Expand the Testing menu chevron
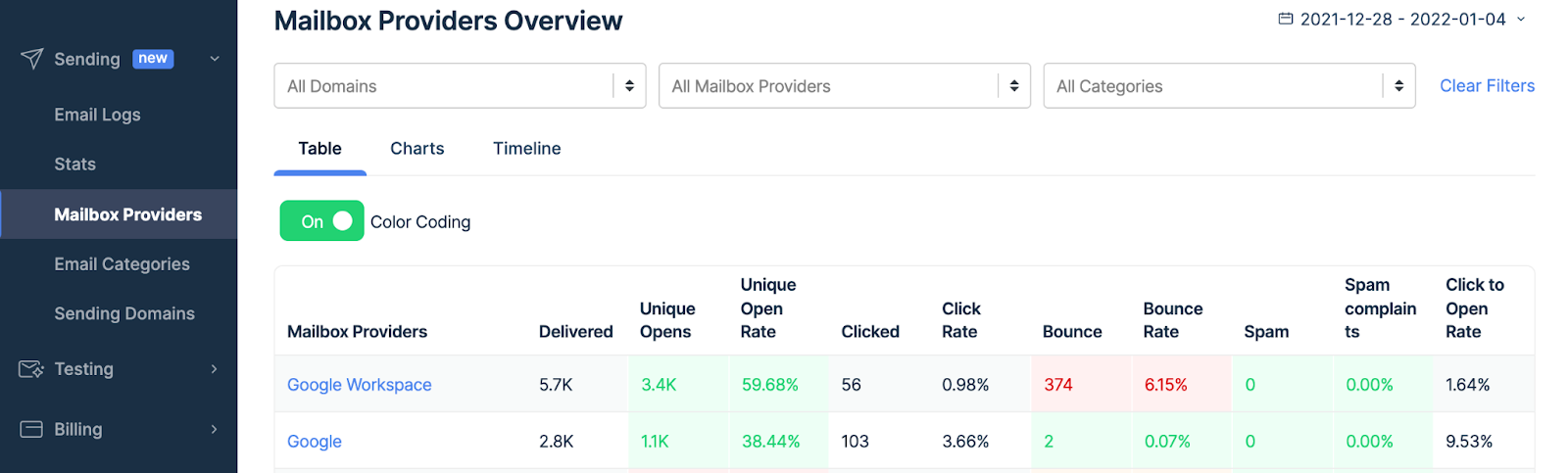This screenshot has width=1568, height=473. pos(214,369)
